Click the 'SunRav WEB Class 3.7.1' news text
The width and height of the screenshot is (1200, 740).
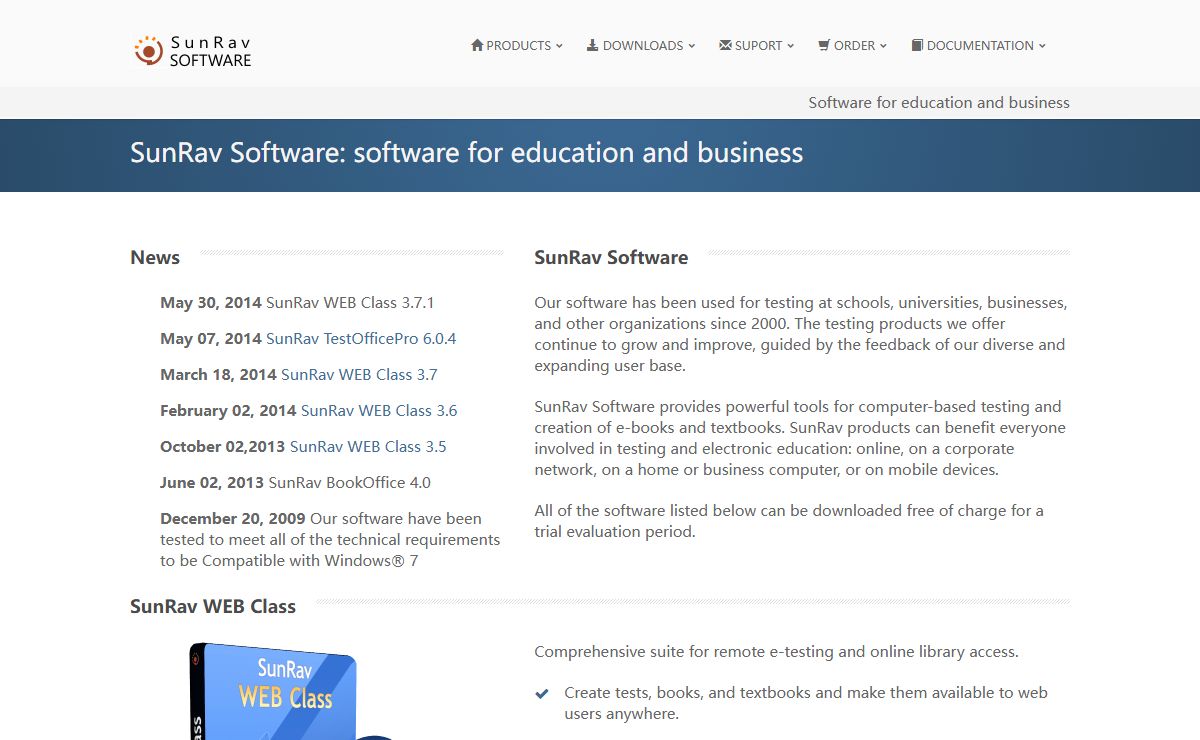tap(350, 302)
